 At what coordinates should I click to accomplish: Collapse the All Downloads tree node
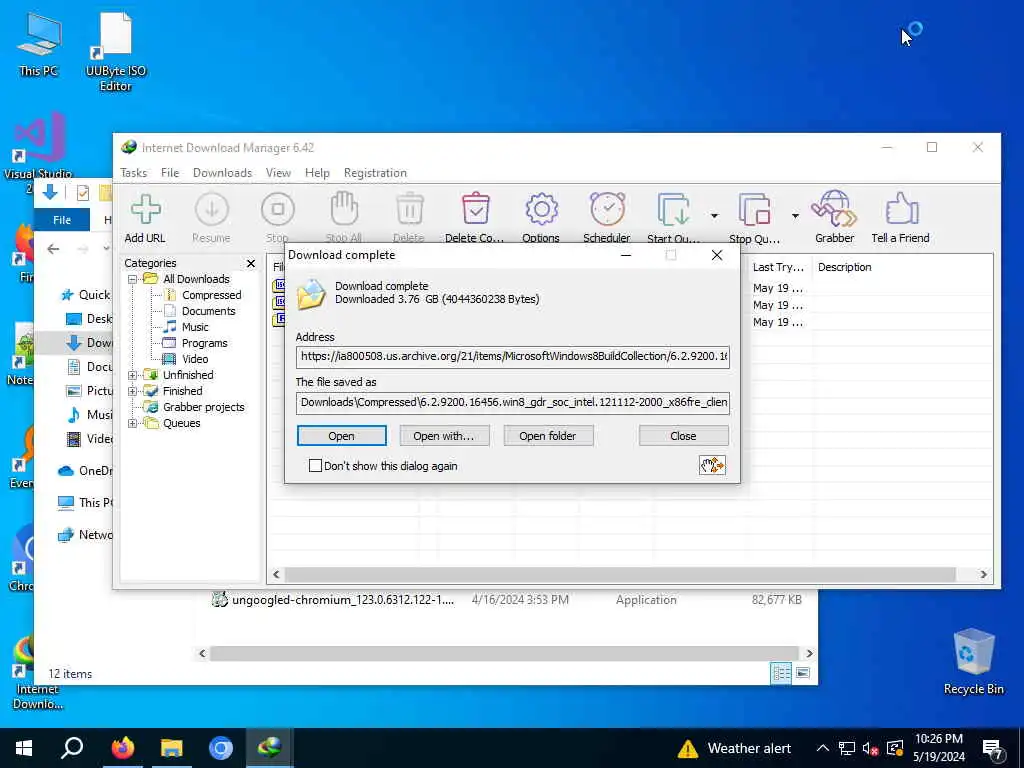[x=133, y=279]
